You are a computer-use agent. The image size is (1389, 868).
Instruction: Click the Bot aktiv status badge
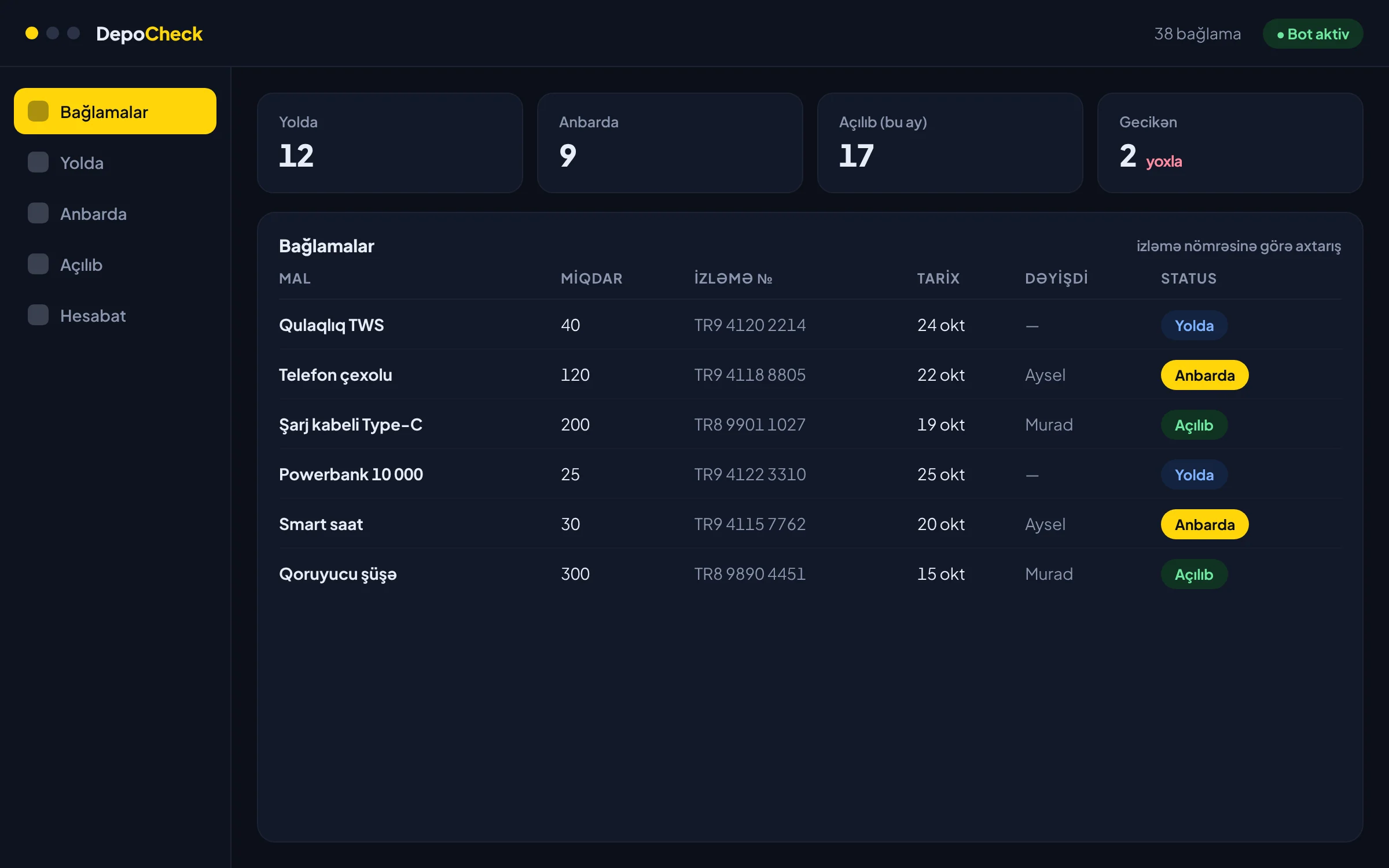[x=1313, y=34]
